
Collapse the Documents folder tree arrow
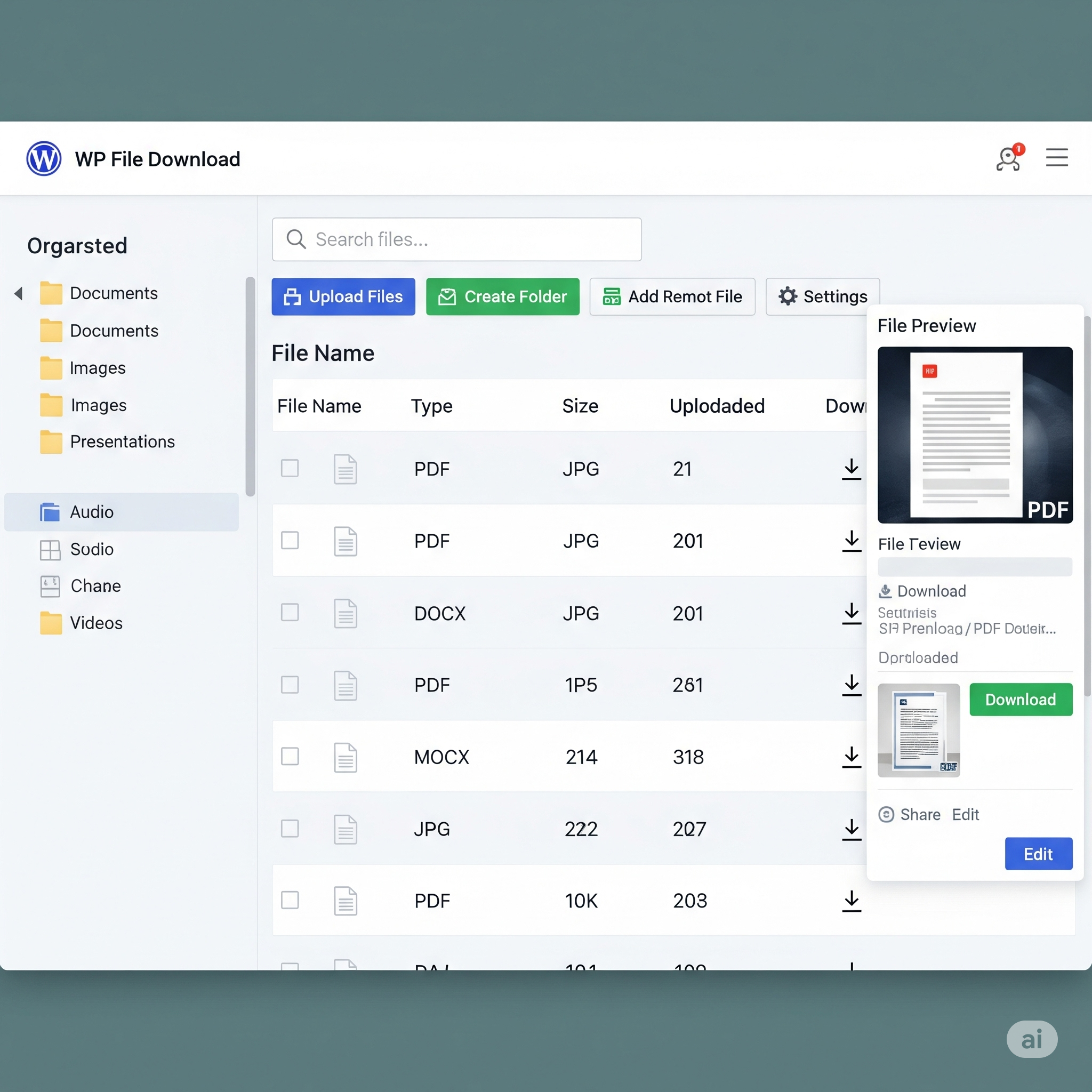[x=19, y=293]
